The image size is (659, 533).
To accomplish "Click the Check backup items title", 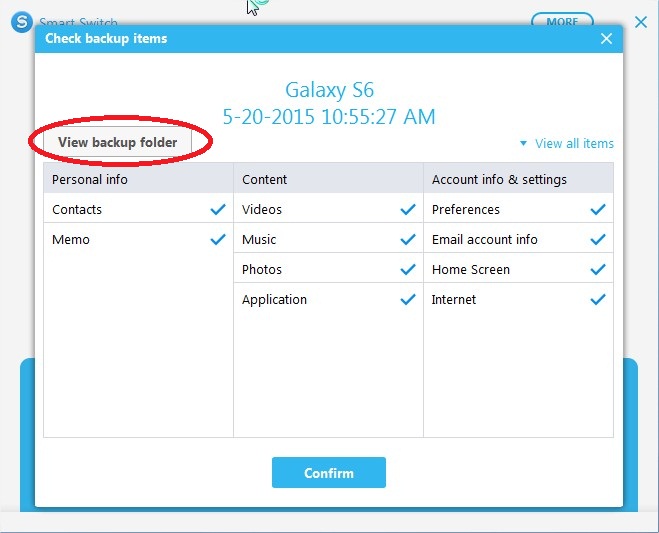I will tap(106, 39).
